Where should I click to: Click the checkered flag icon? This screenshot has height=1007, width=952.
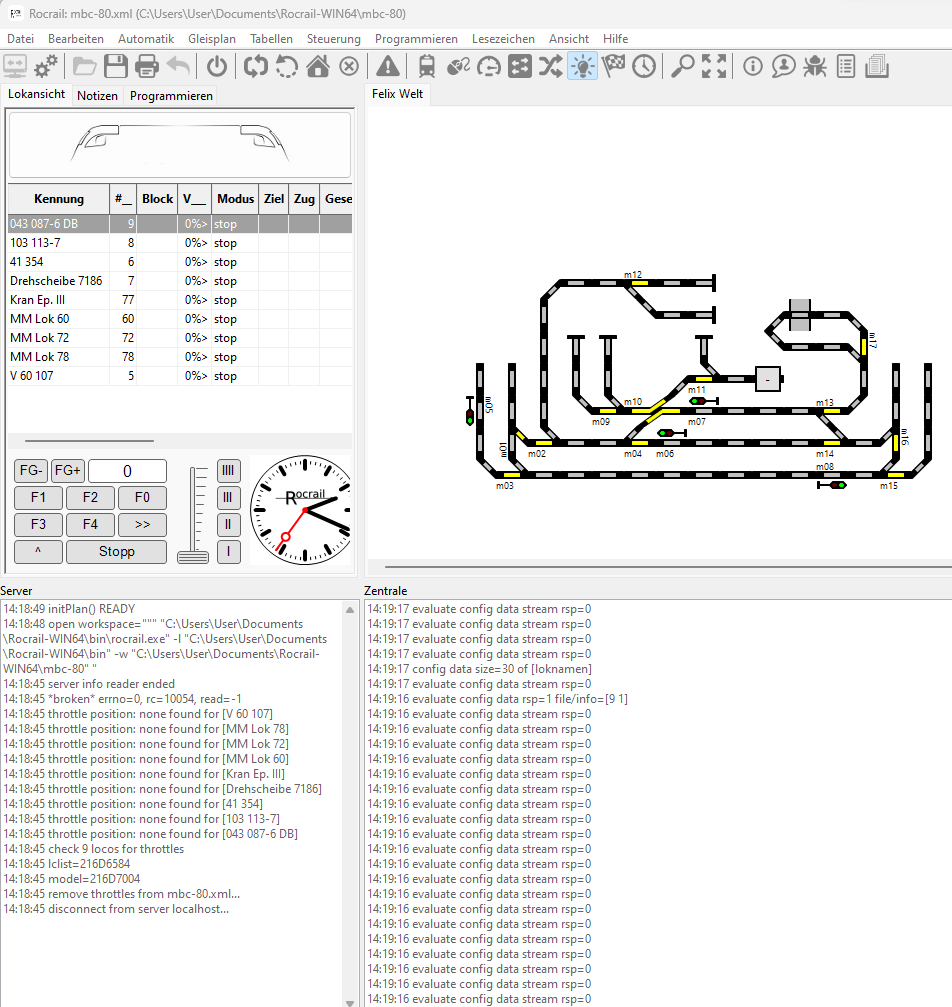tap(613, 66)
